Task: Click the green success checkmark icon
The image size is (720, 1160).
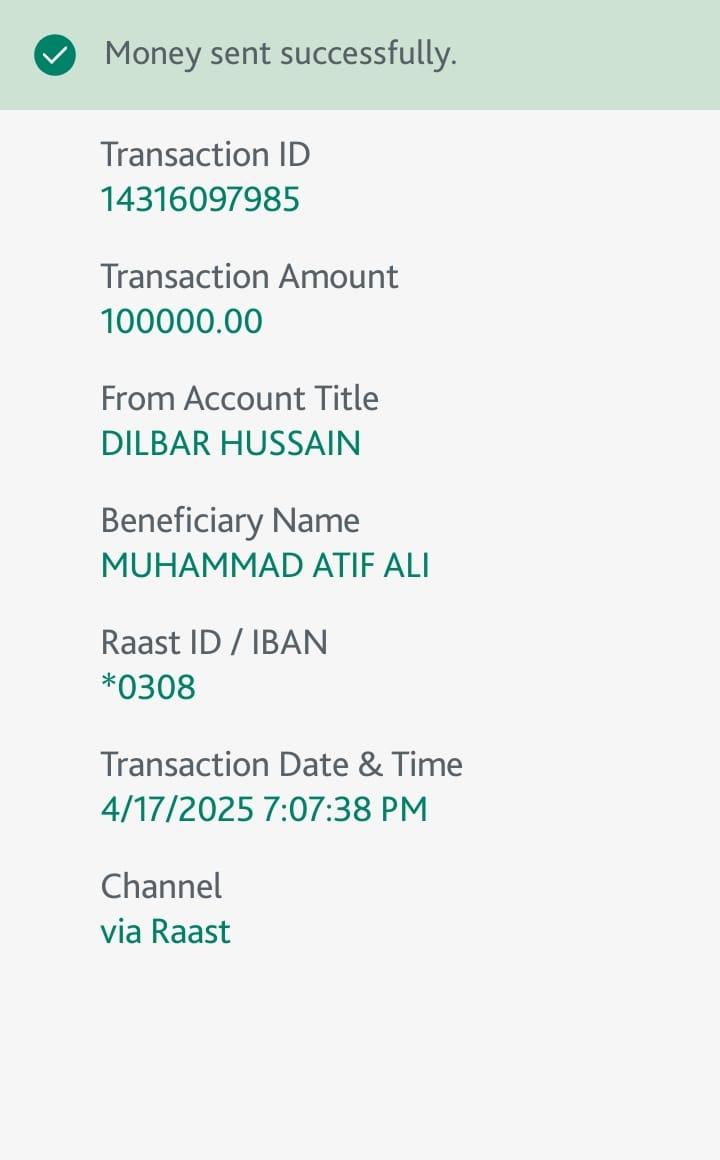Action: [55, 55]
